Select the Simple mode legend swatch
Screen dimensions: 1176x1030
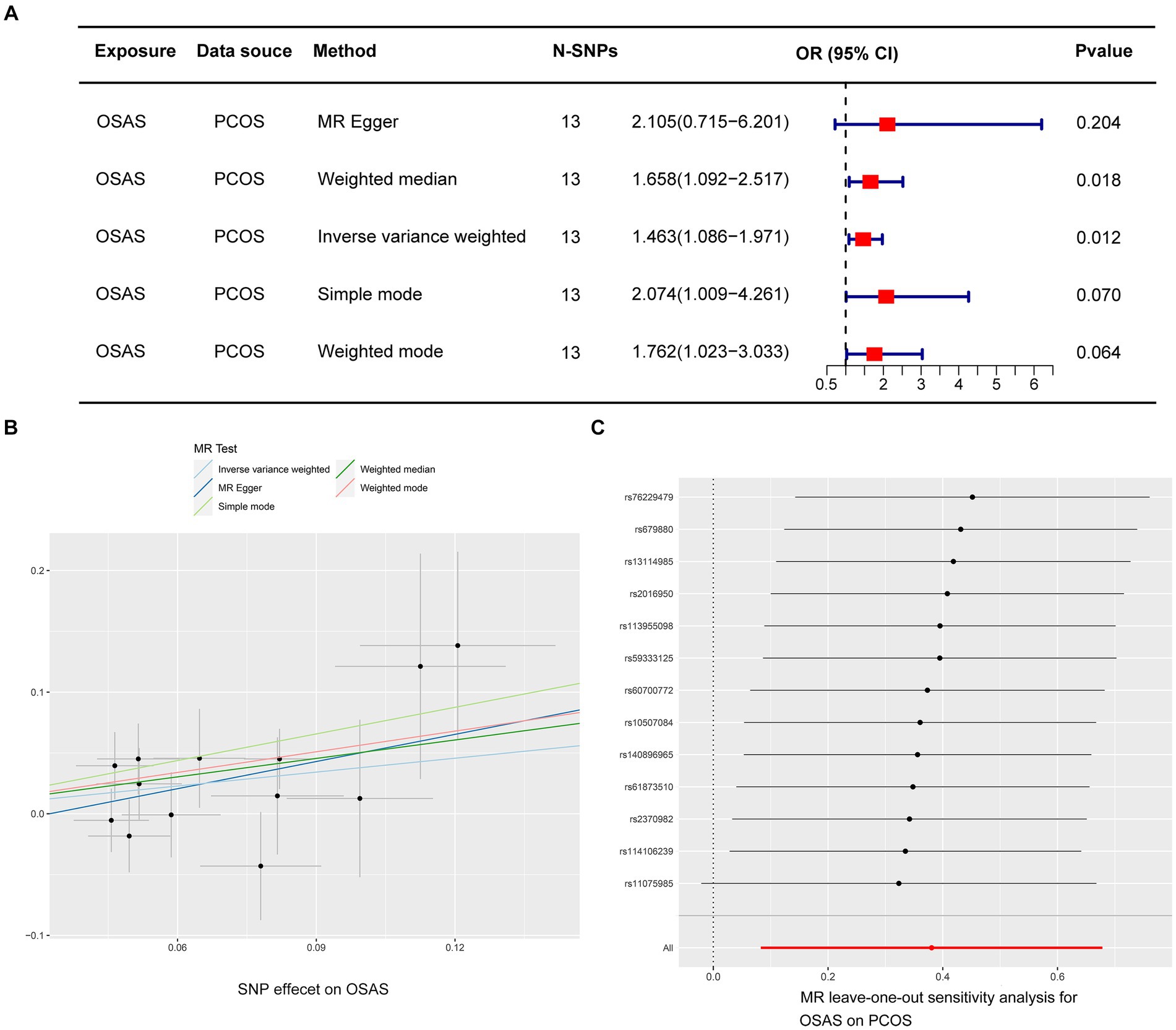(x=203, y=507)
